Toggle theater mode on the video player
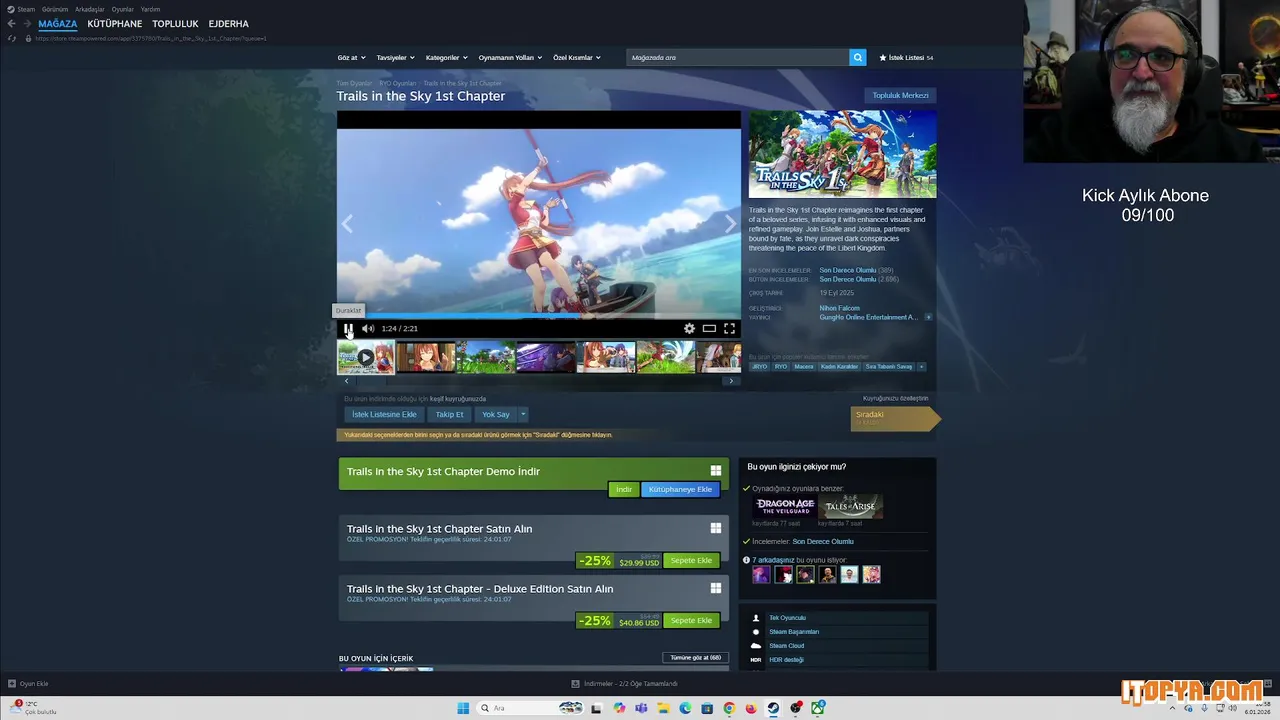Image resolution: width=1280 pixels, height=720 pixels. point(709,328)
